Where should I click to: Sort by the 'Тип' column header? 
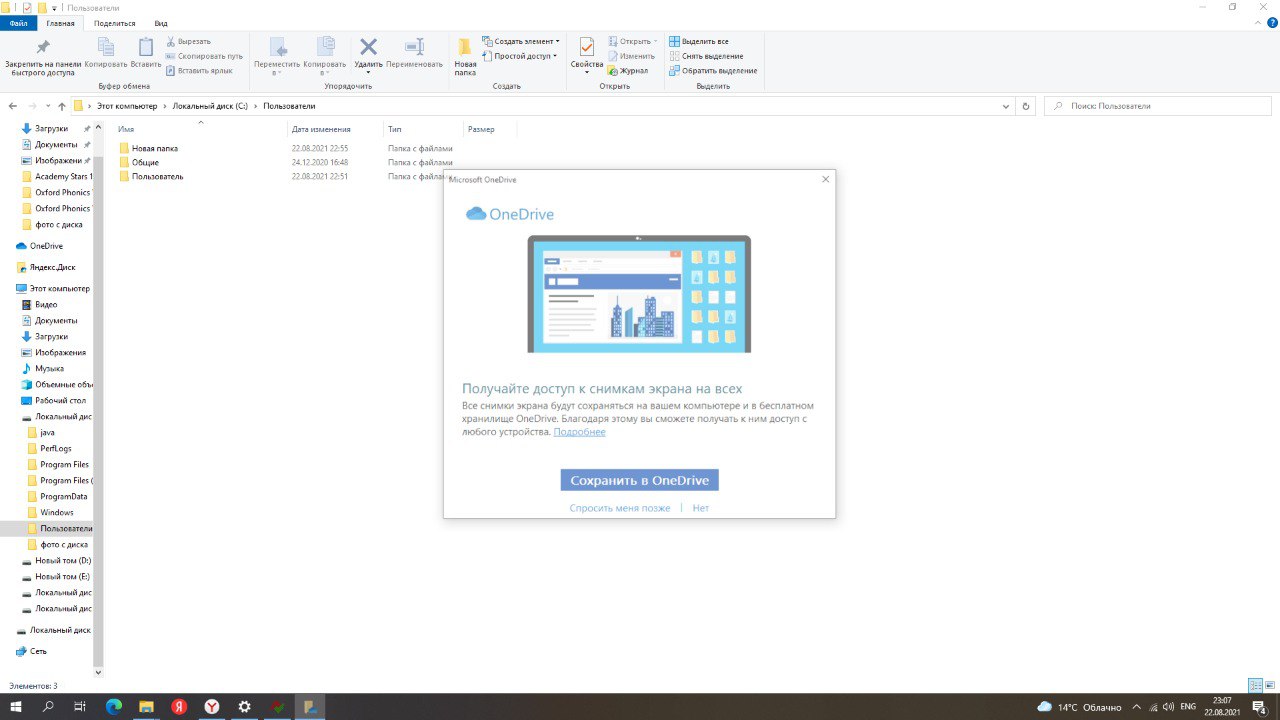[395, 129]
